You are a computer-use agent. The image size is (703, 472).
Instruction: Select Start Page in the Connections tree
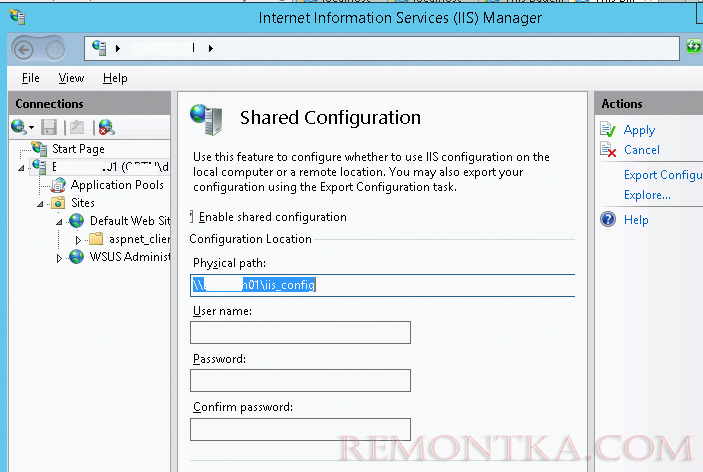[78, 149]
